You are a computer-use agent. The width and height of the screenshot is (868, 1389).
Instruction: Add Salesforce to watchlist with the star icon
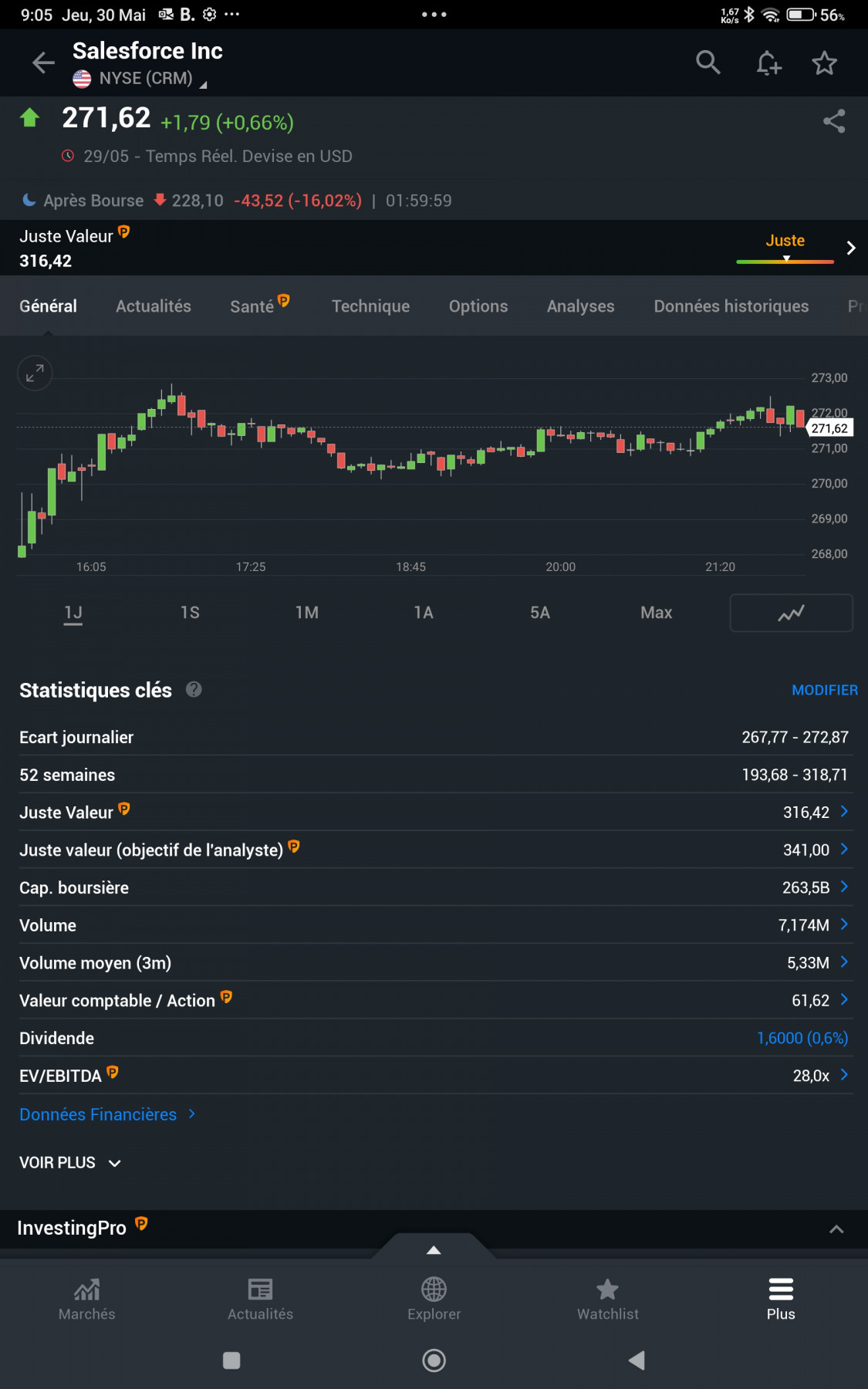[x=824, y=63]
